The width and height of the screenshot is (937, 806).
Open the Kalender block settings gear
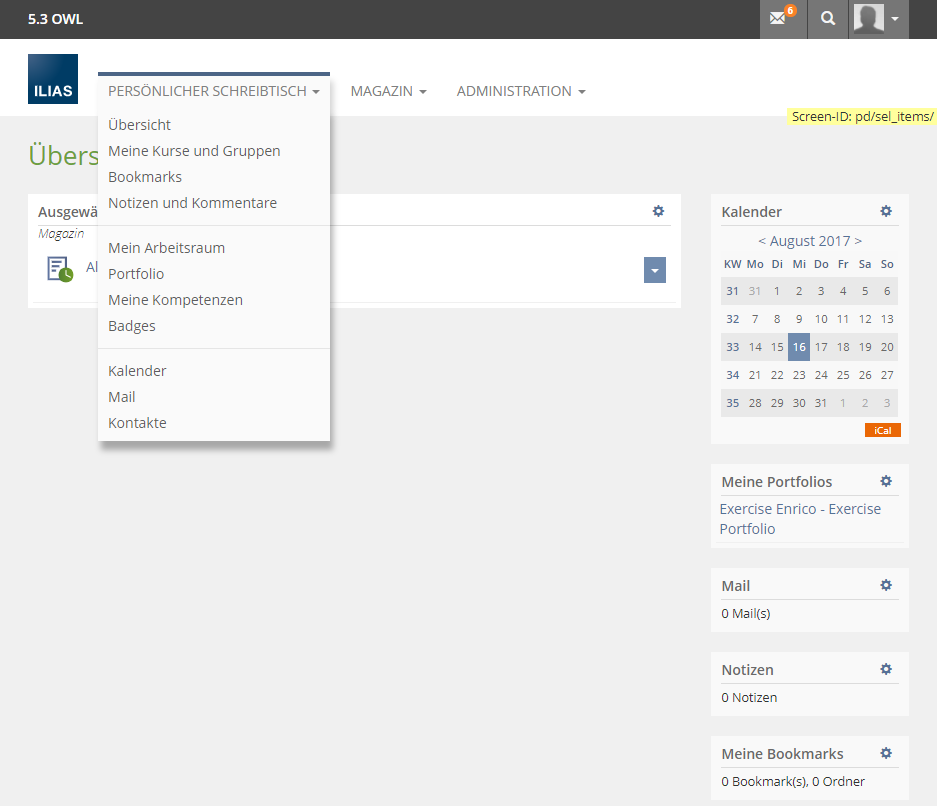click(885, 211)
